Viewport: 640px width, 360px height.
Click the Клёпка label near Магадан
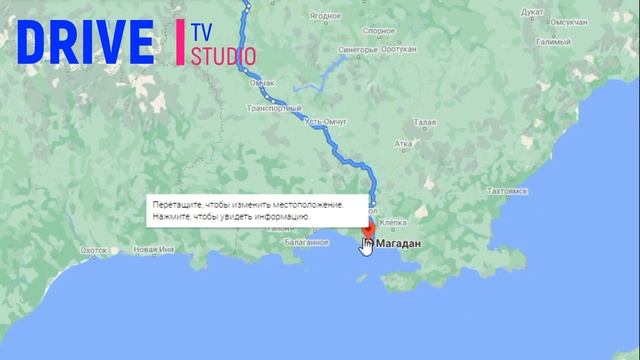point(393,222)
